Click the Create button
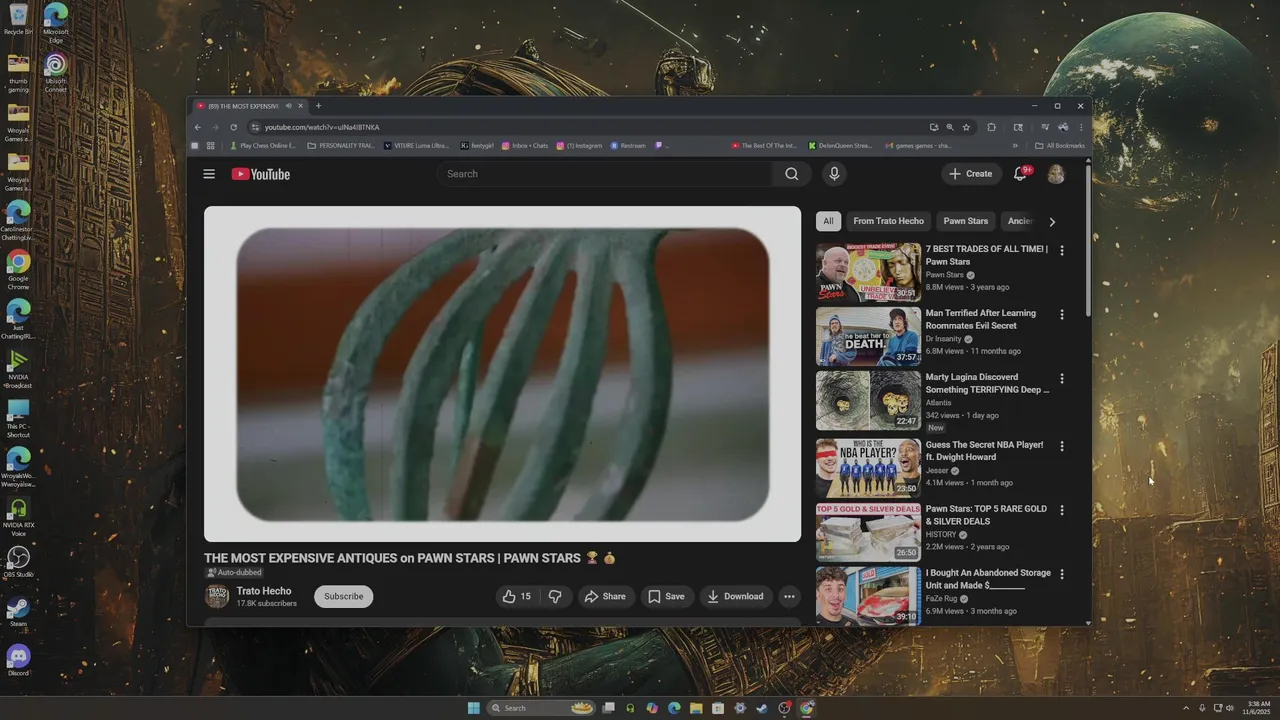This screenshot has width=1280, height=720. pyautogui.click(x=971, y=174)
